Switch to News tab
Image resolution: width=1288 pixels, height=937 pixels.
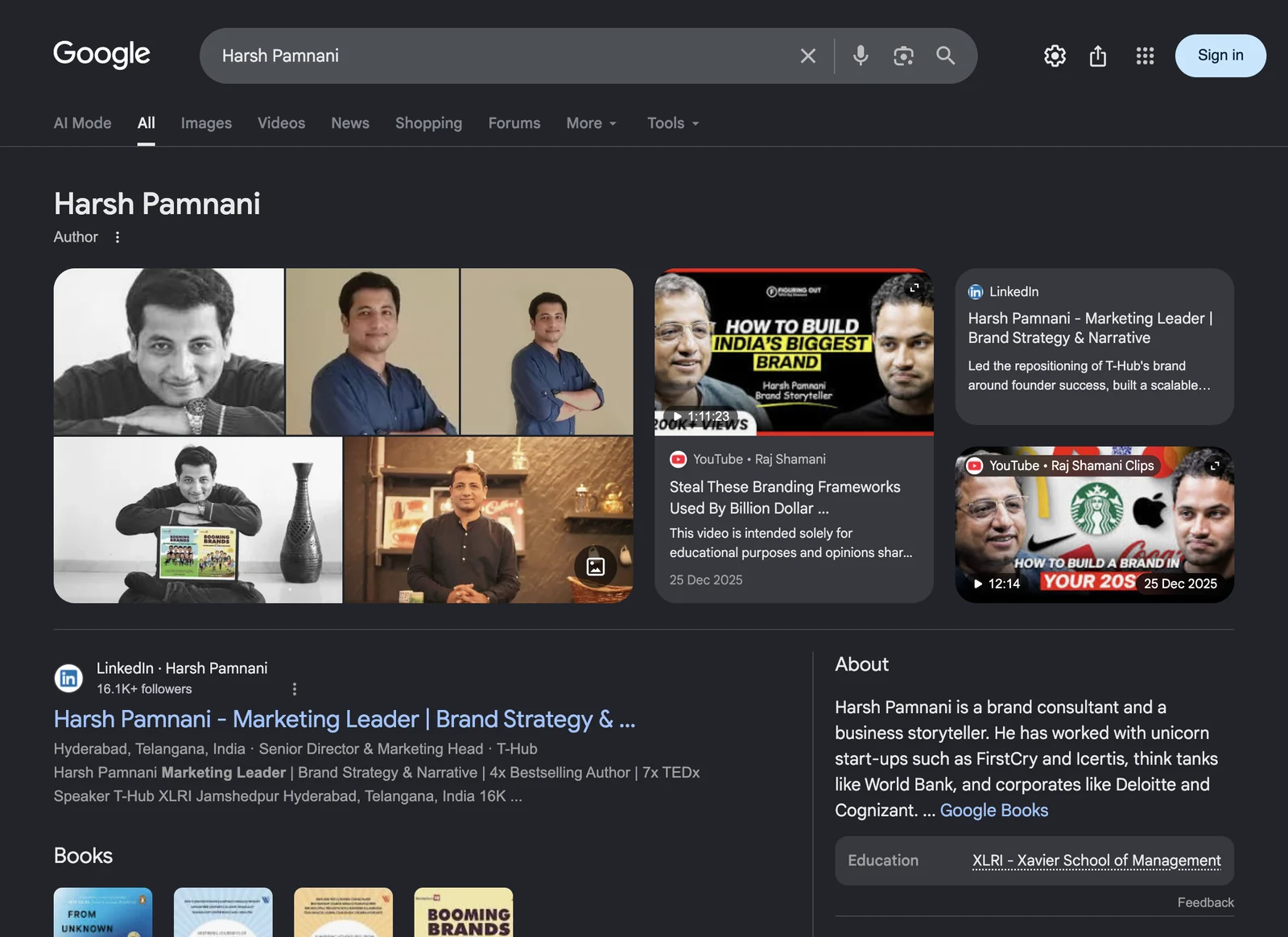pyautogui.click(x=350, y=123)
